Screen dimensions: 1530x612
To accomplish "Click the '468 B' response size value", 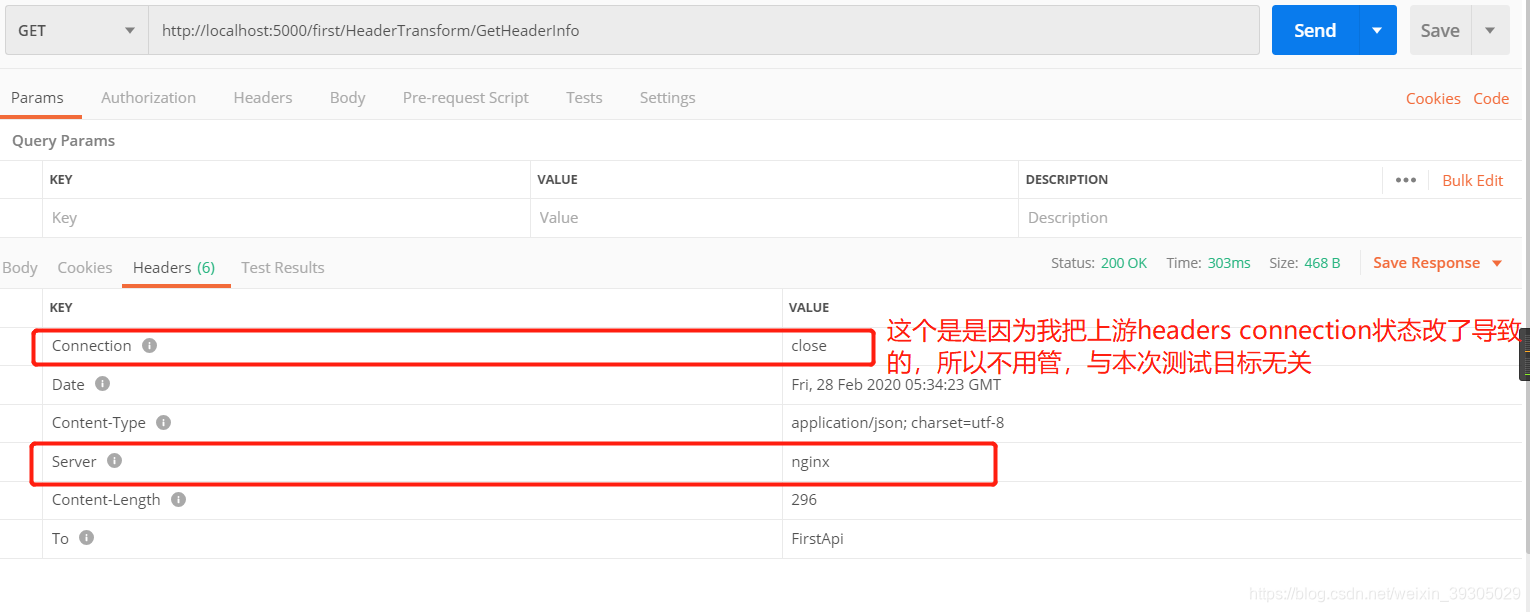I will (1322, 263).
